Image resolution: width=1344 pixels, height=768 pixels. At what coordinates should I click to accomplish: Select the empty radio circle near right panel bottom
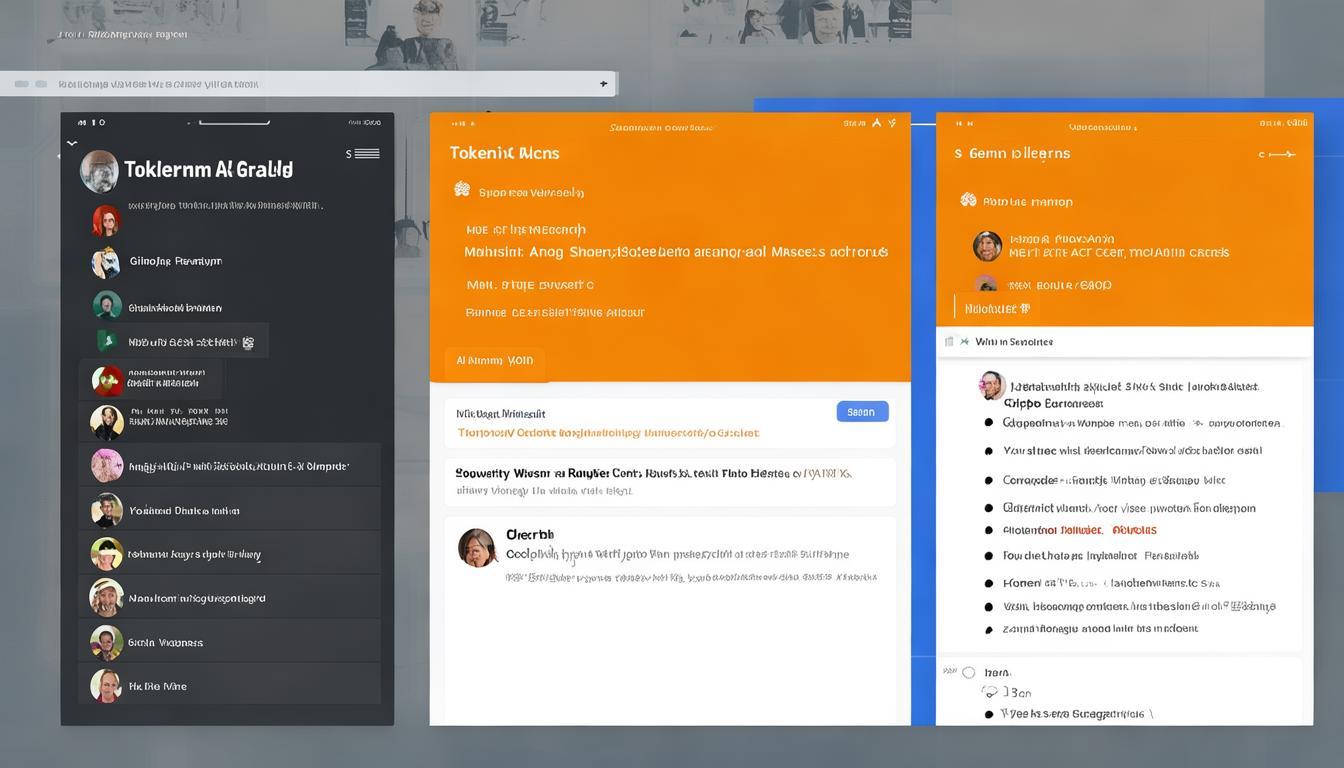click(x=968, y=673)
